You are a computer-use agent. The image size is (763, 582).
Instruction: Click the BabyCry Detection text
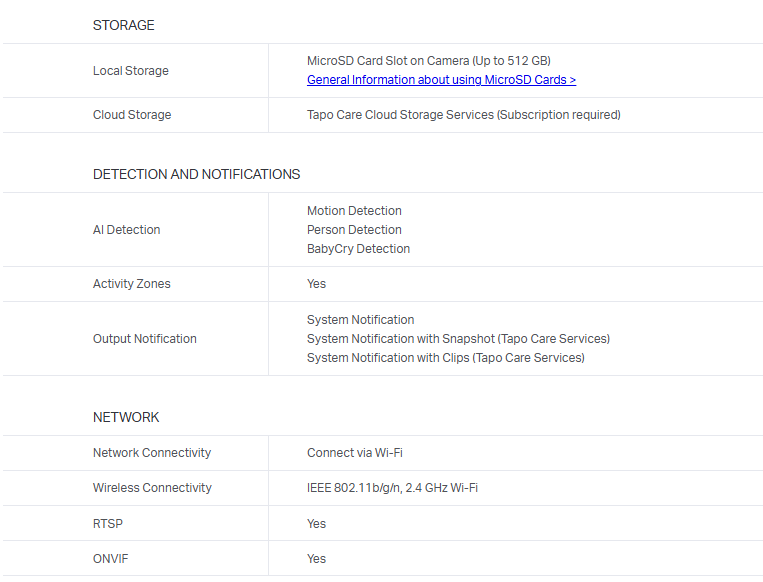[358, 249]
